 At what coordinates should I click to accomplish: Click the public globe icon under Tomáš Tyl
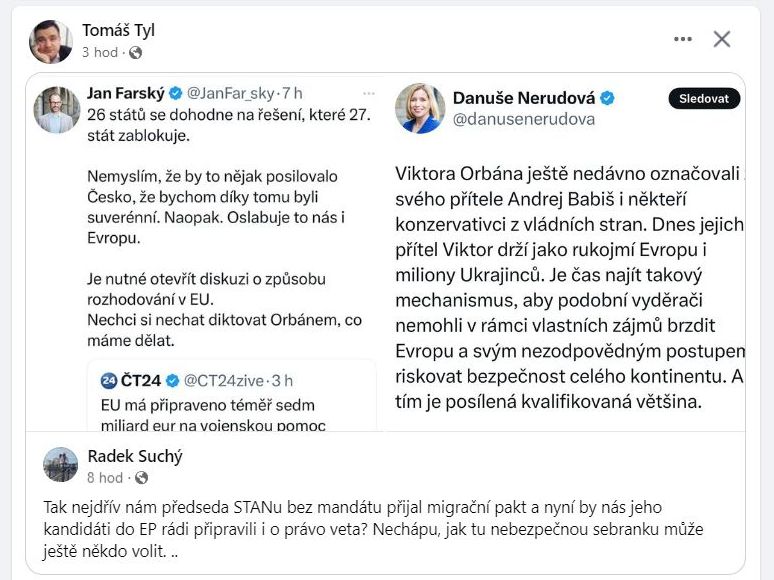click(136, 52)
